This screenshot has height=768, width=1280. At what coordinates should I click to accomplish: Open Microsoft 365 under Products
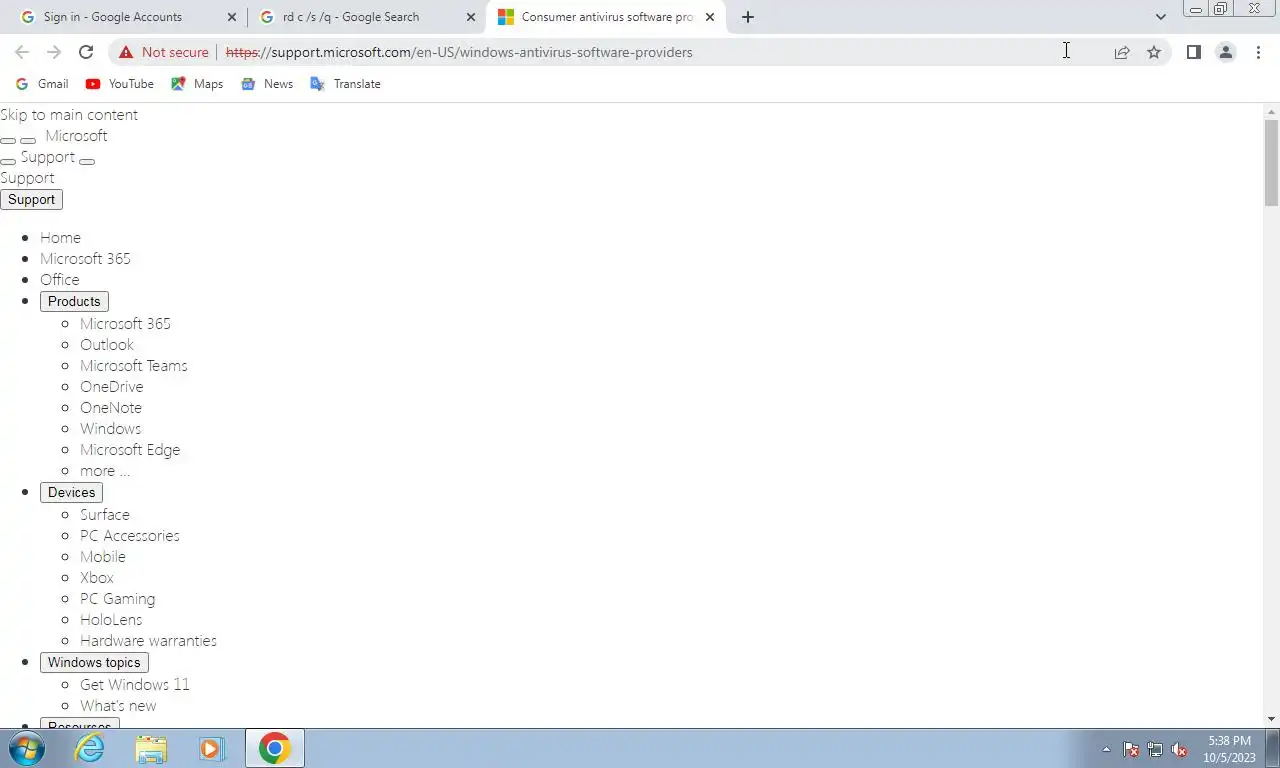(x=125, y=324)
